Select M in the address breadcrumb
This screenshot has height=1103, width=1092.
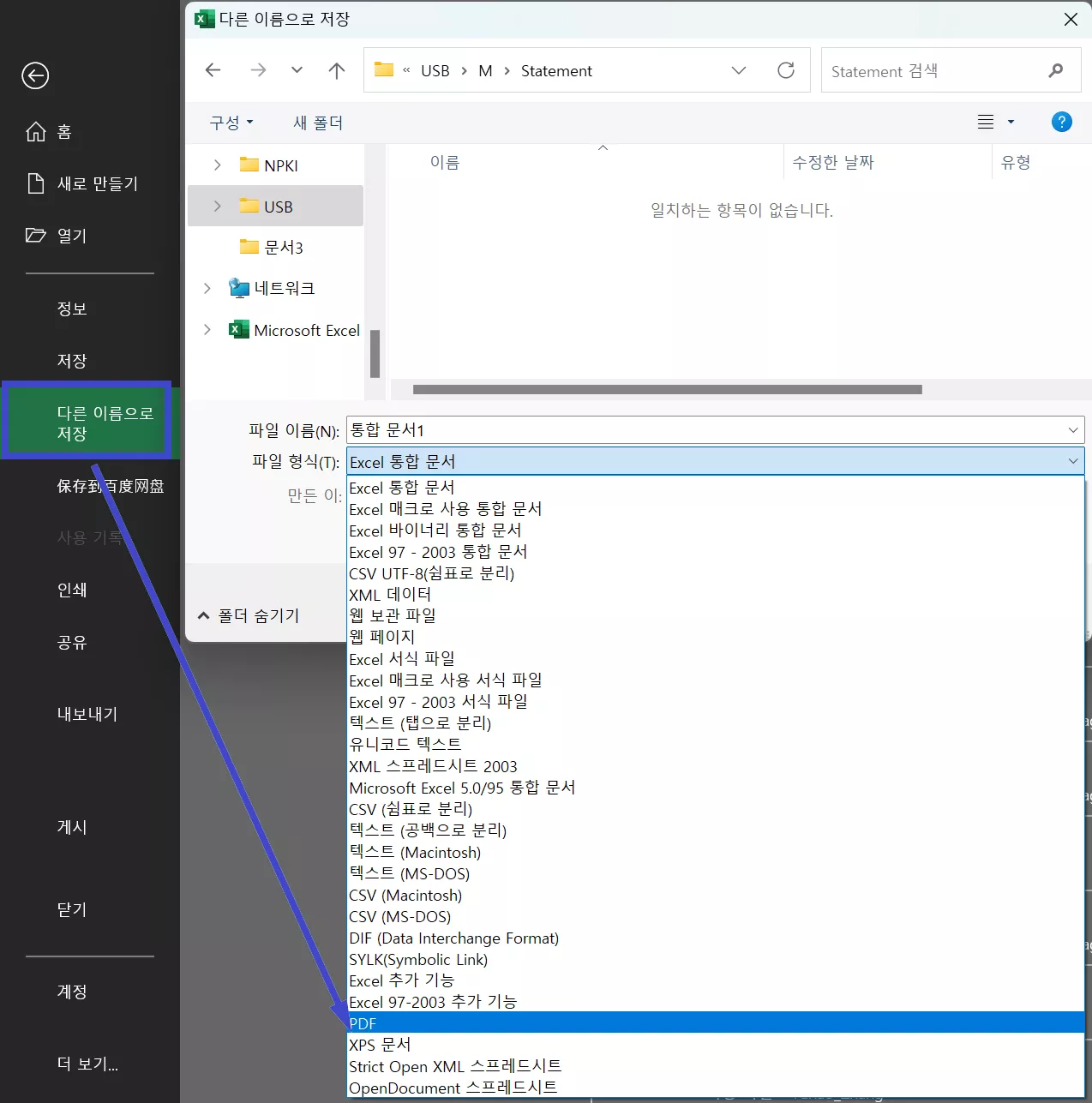point(485,70)
